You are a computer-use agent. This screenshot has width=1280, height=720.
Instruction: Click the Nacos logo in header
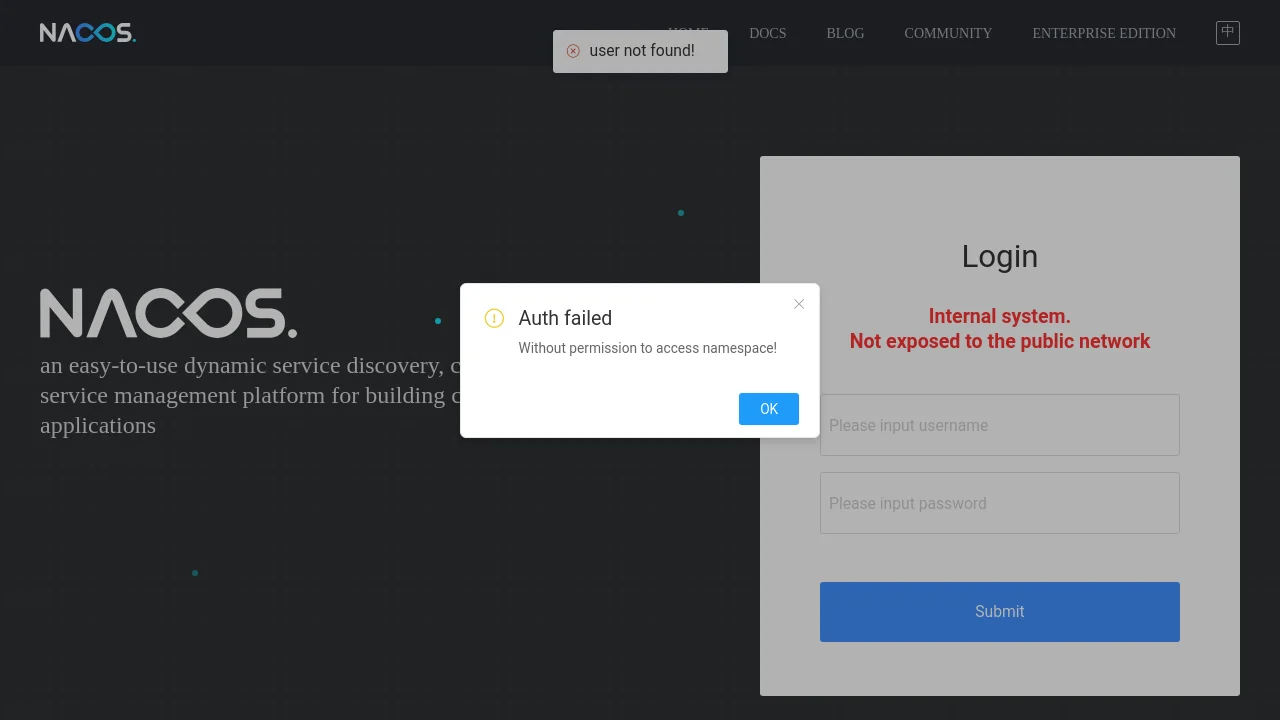(88, 33)
